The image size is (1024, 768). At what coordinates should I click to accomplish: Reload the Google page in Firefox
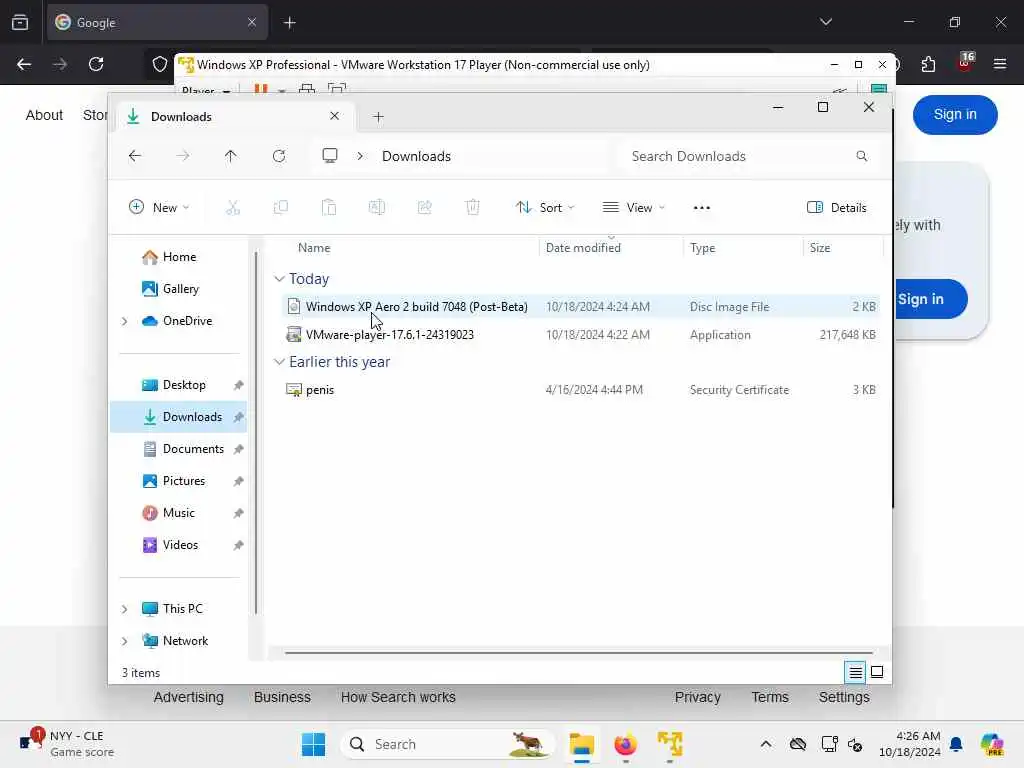[x=96, y=64]
